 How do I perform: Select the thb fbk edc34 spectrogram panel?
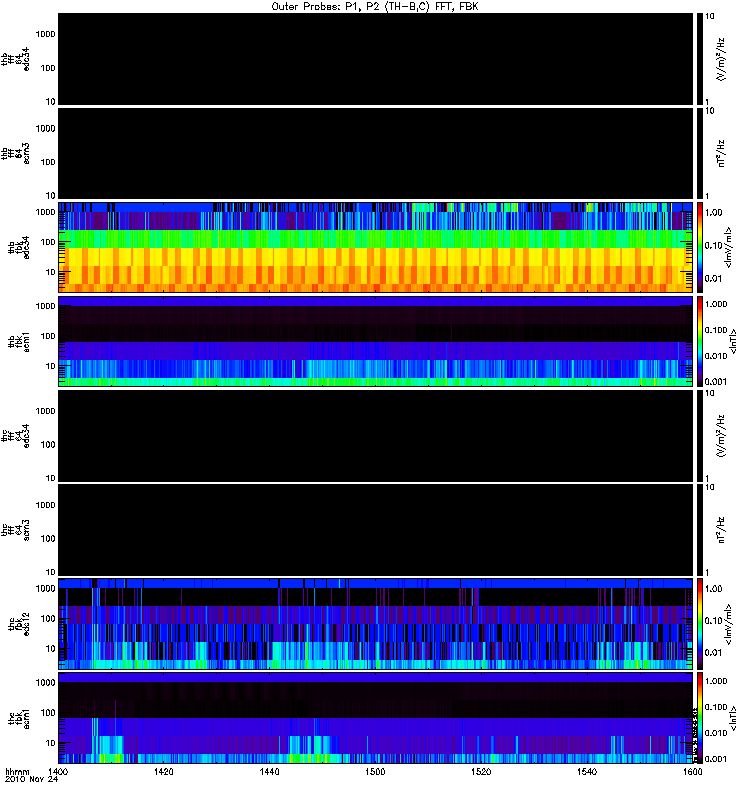click(x=375, y=247)
